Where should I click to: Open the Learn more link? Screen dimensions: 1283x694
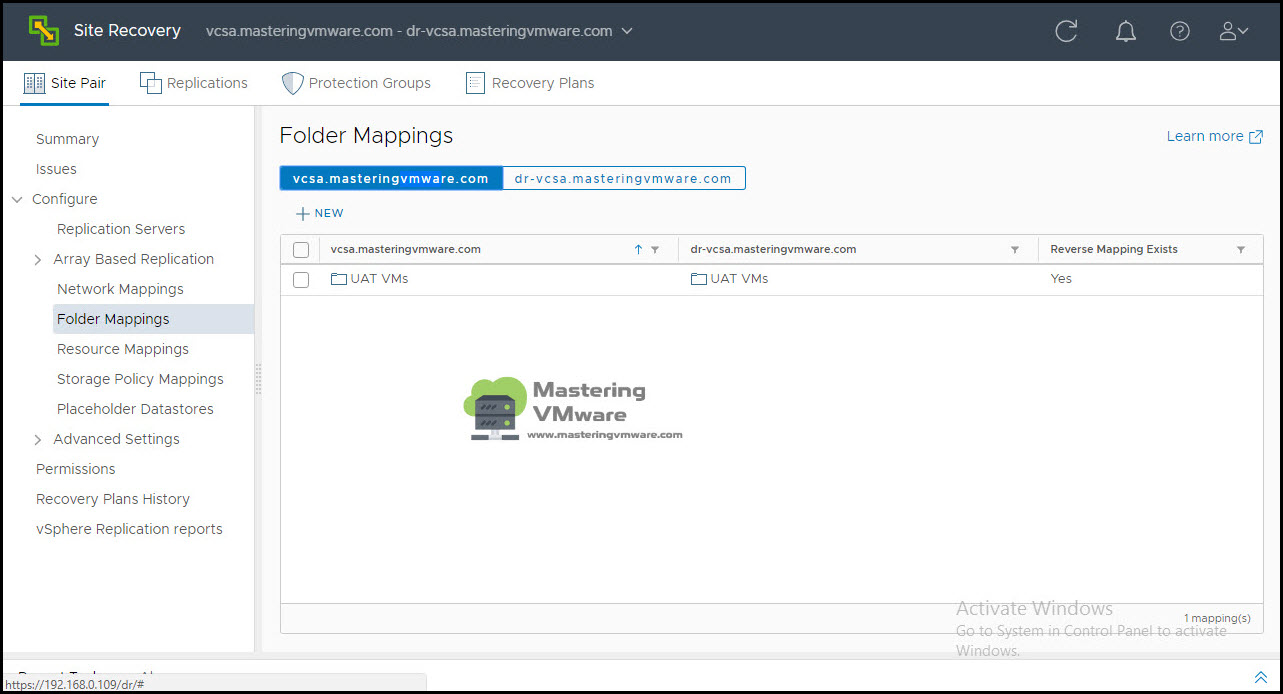pos(1214,136)
